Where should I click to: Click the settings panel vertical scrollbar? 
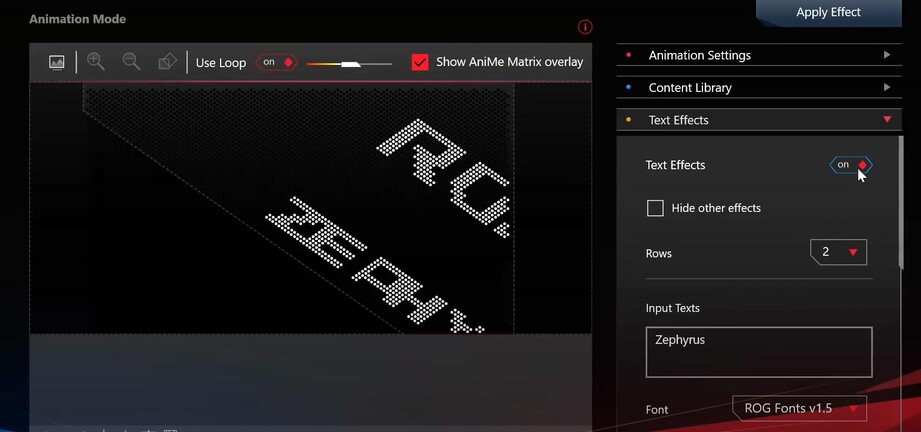[901, 203]
